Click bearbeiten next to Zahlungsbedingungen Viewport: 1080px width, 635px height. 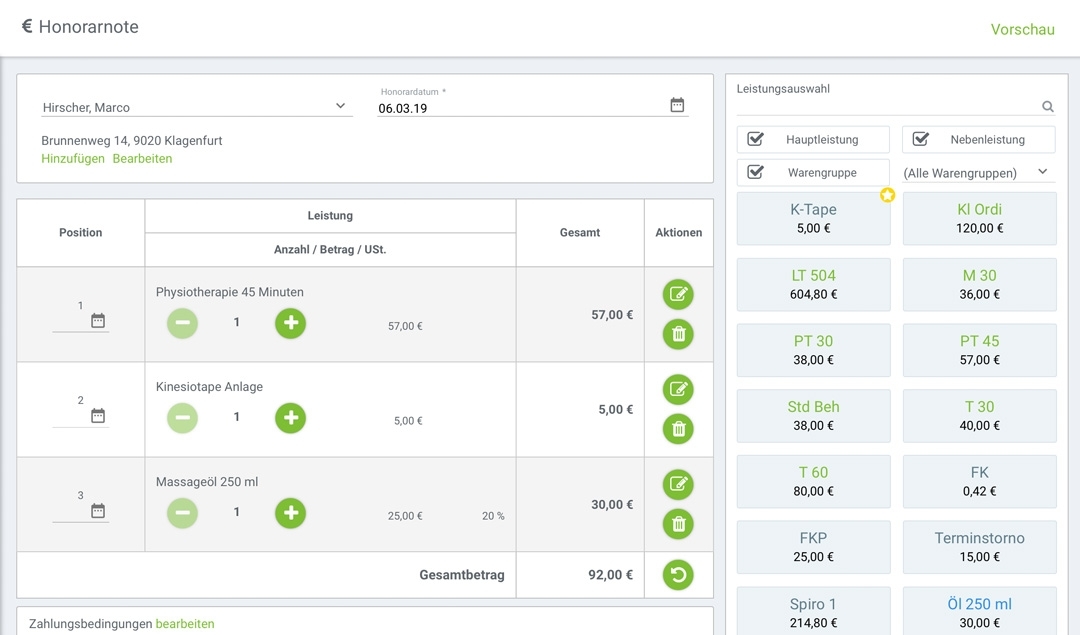pyautogui.click(x=185, y=624)
